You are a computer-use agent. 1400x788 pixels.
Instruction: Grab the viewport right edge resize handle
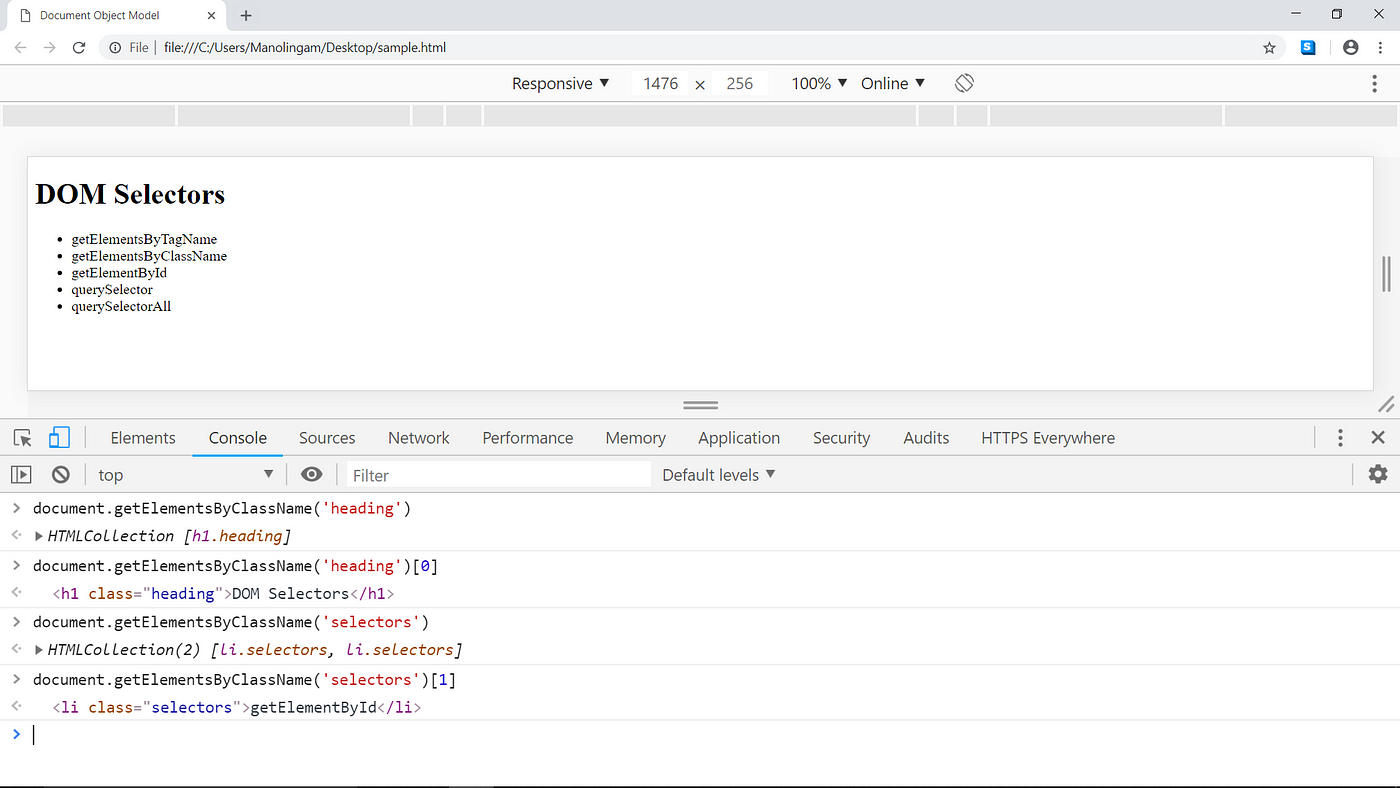pos(1386,273)
